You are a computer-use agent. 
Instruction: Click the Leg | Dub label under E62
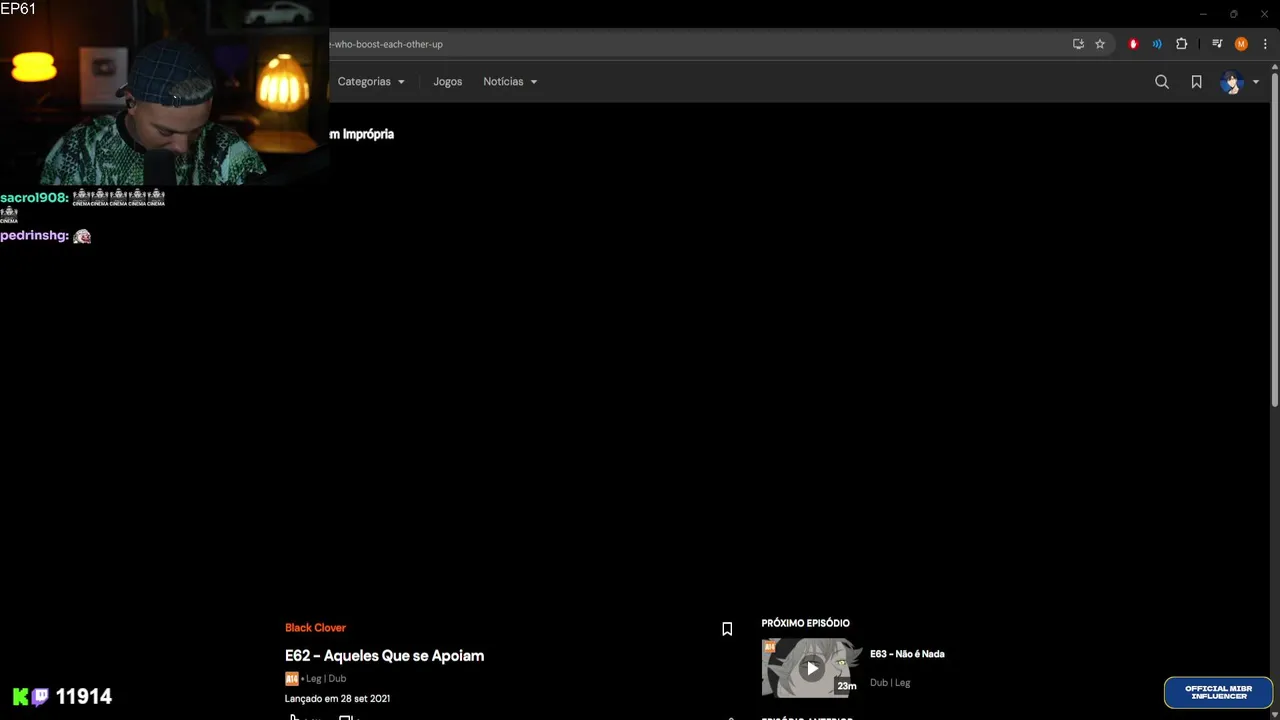(x=326, y=679)
